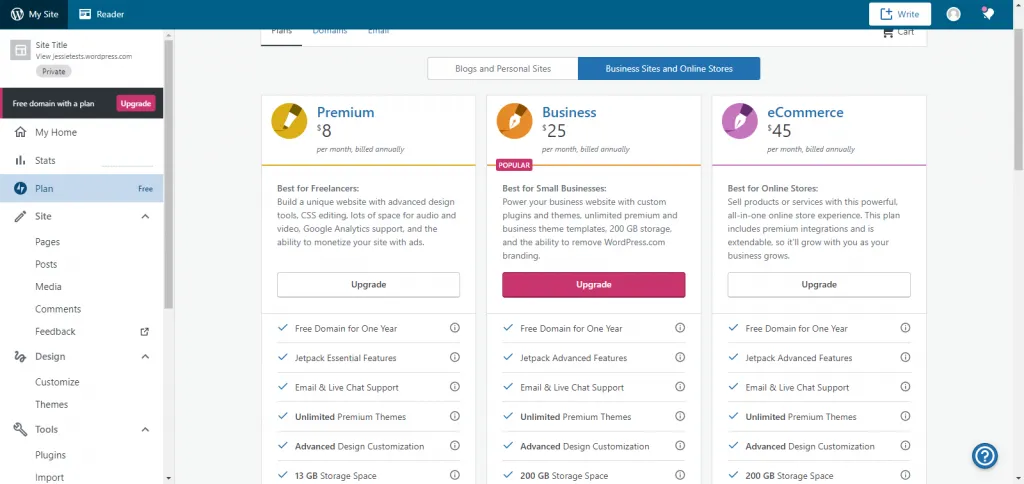Image resolution: width=1024 pixels, height=484 pixels.
Task: Click the Private site badge
Action: point(54,71)
